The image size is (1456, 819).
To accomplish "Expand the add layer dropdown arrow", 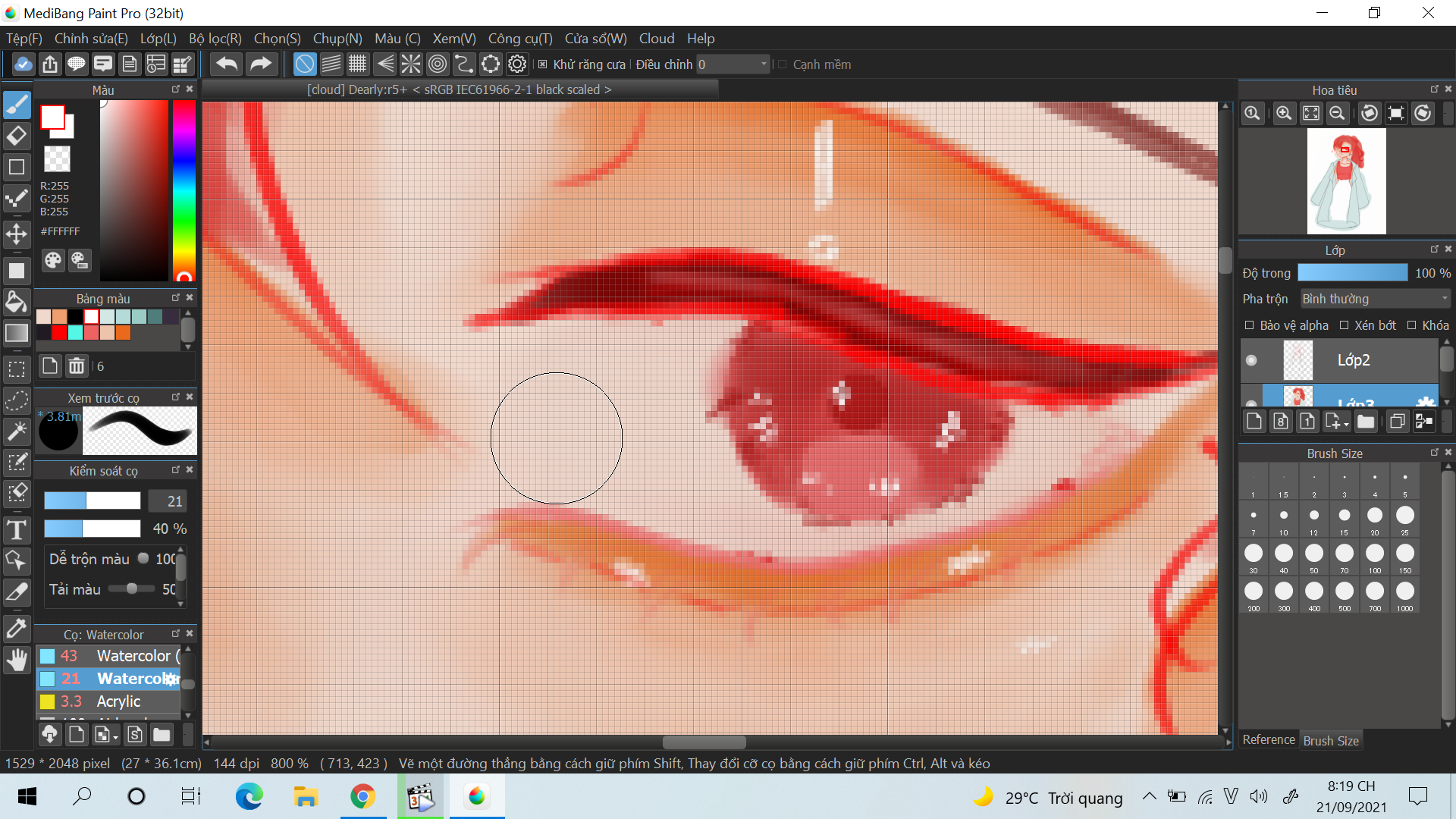I will point(1346,424).
